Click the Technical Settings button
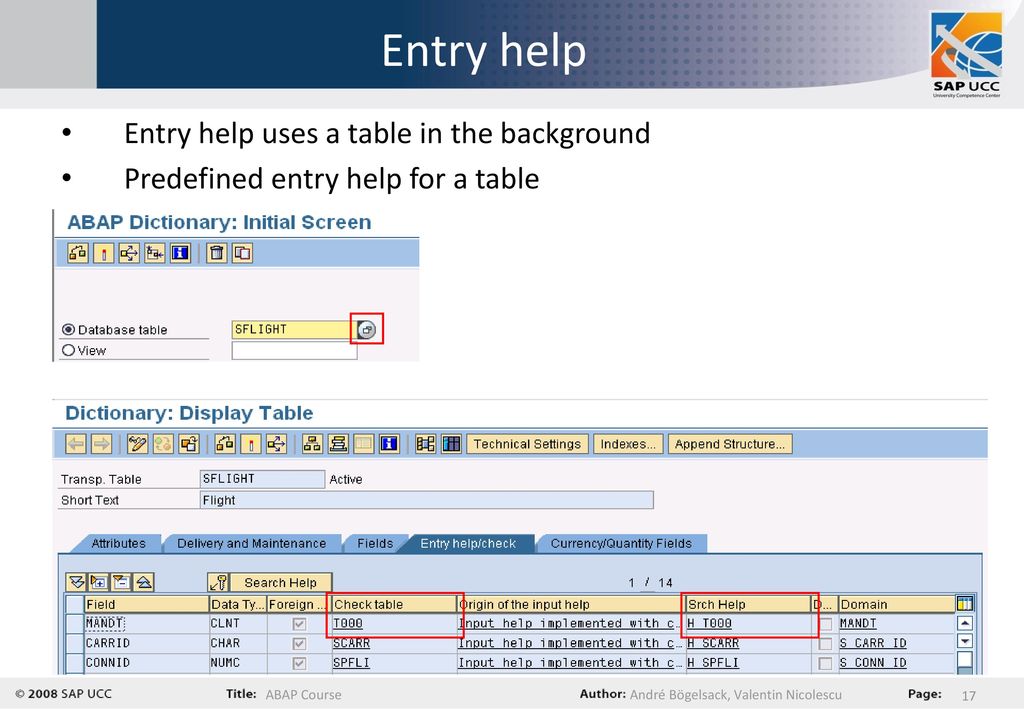This screenshot has height=709, width=1024. [x=527, y=444]
